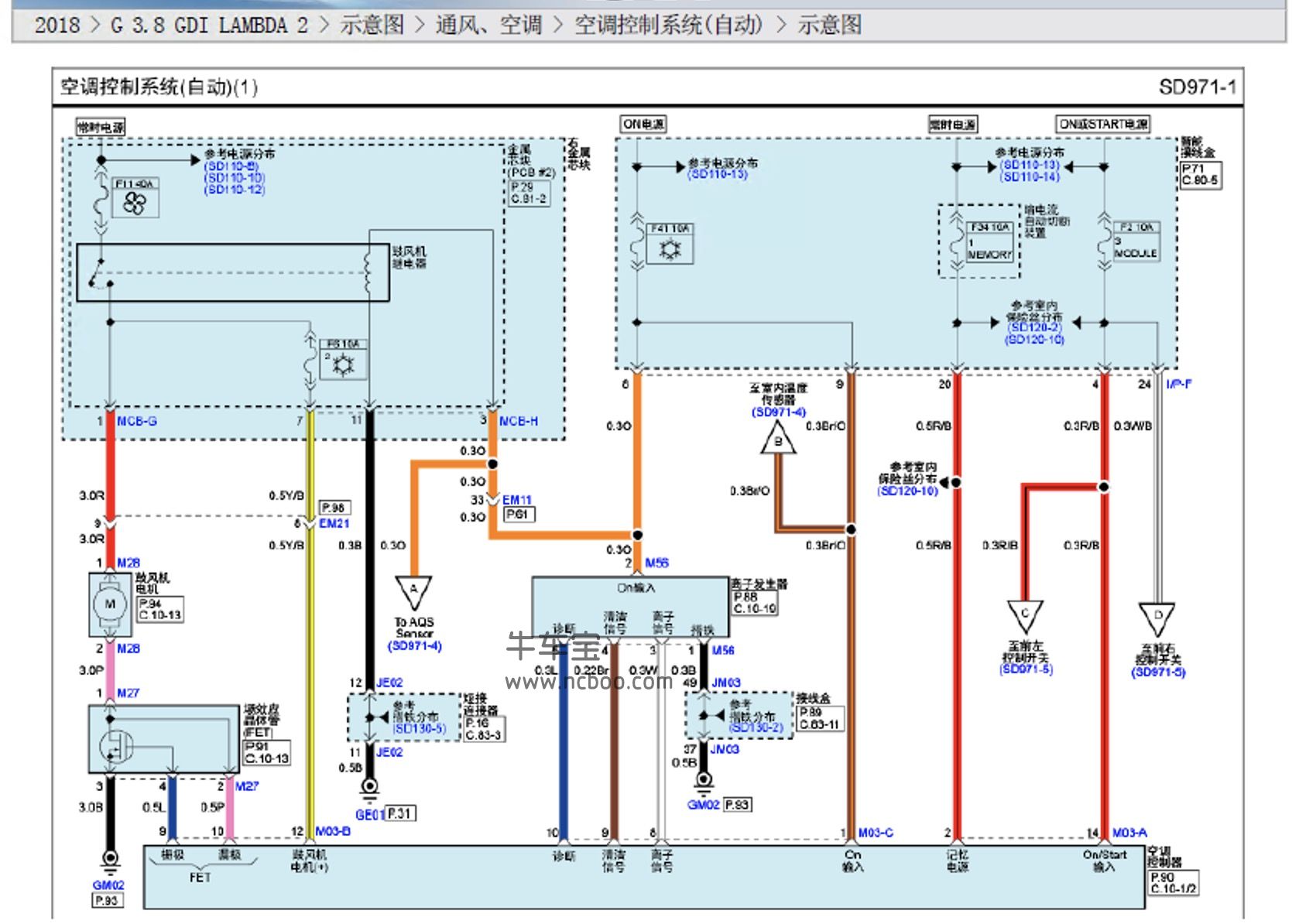Image resolution: width=1299 pixels, height=924 pixels.
Task: Open the SD130-5 fuse distribution link
Action: coord(419,729)
